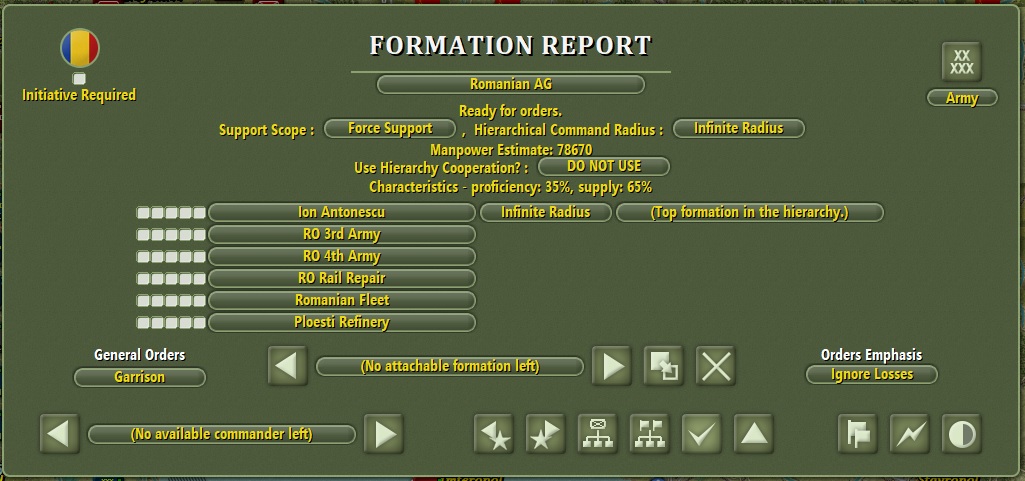Click the Manpower Estimate: 78670 text
Screen dimensions: 1025x481
click(x=511, y=150)
